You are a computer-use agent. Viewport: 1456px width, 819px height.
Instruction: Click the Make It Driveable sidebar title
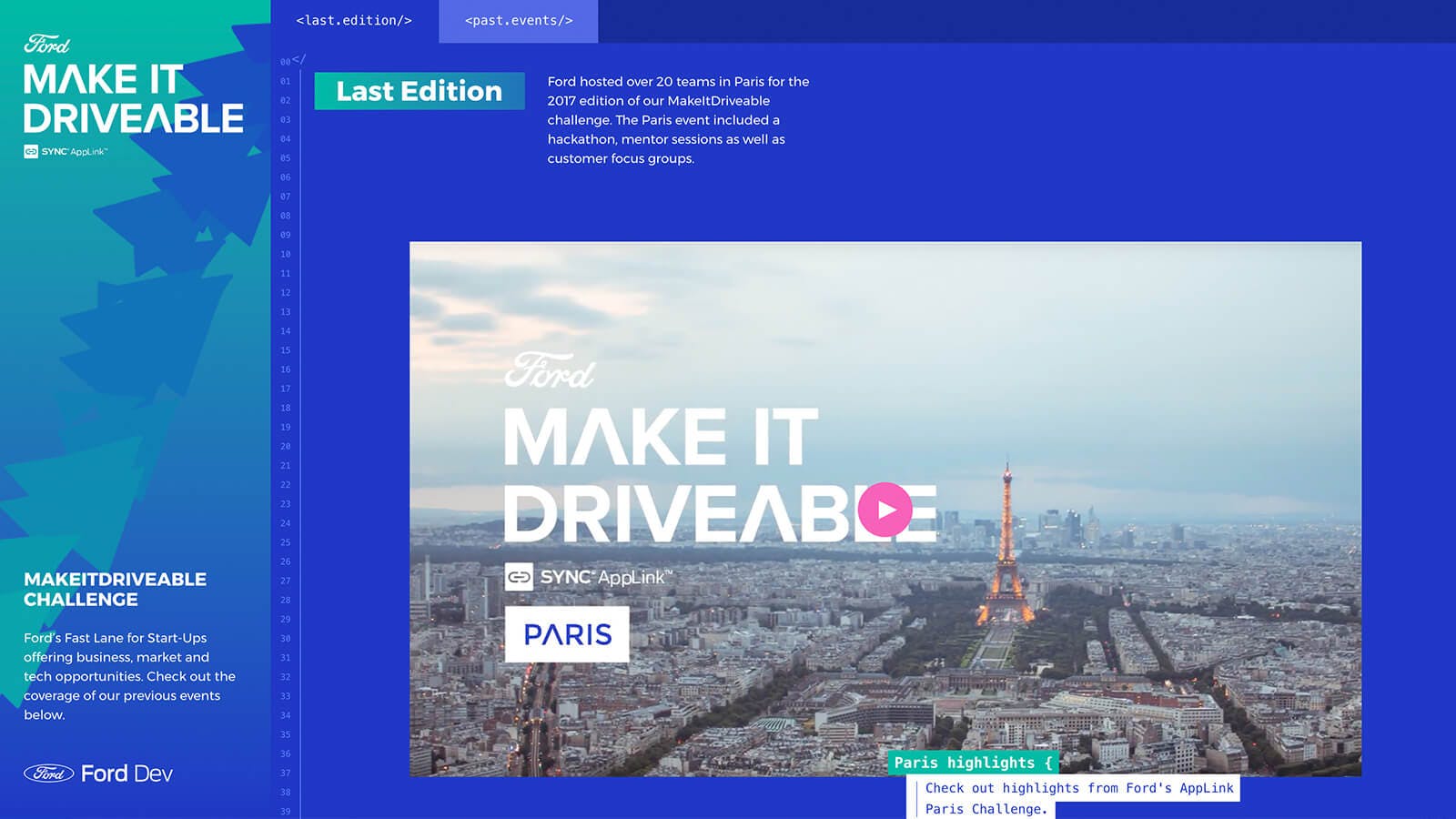tap(134, 99)
